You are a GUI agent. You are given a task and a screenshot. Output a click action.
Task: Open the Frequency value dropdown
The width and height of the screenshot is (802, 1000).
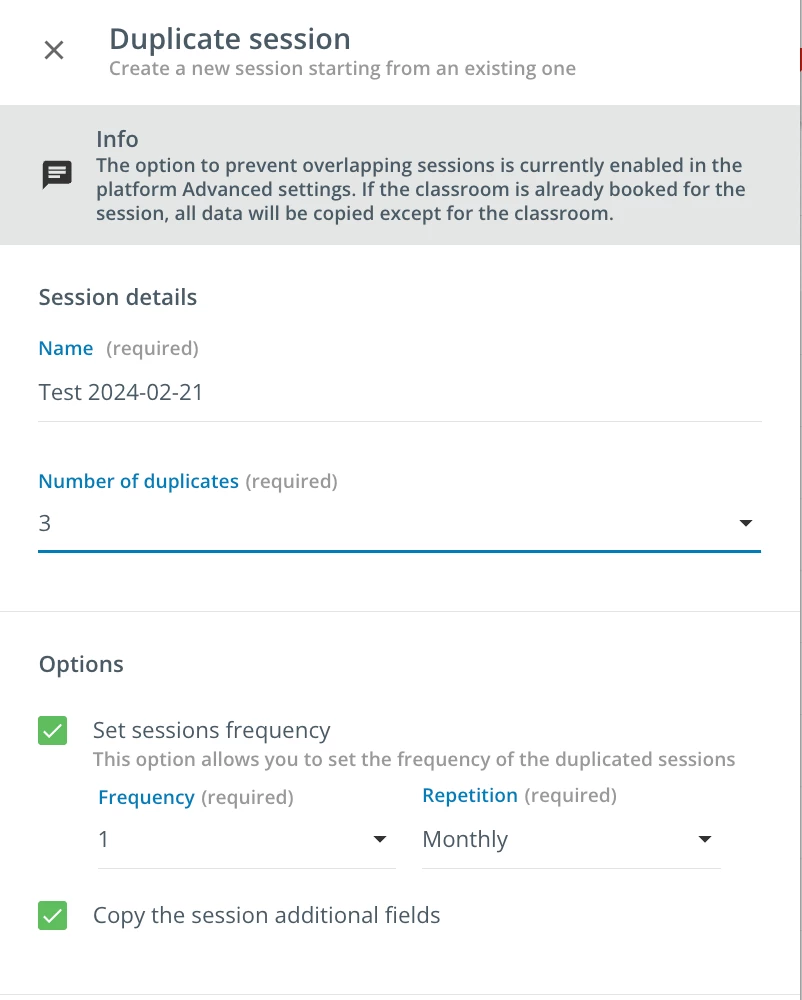[235, 839]
